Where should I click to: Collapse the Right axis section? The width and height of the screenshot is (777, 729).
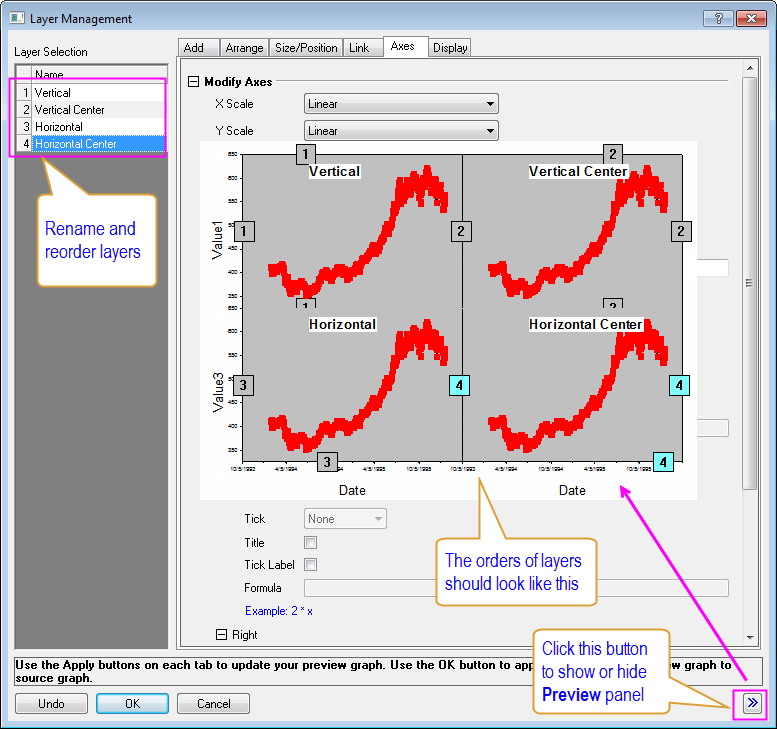(222, 634)
